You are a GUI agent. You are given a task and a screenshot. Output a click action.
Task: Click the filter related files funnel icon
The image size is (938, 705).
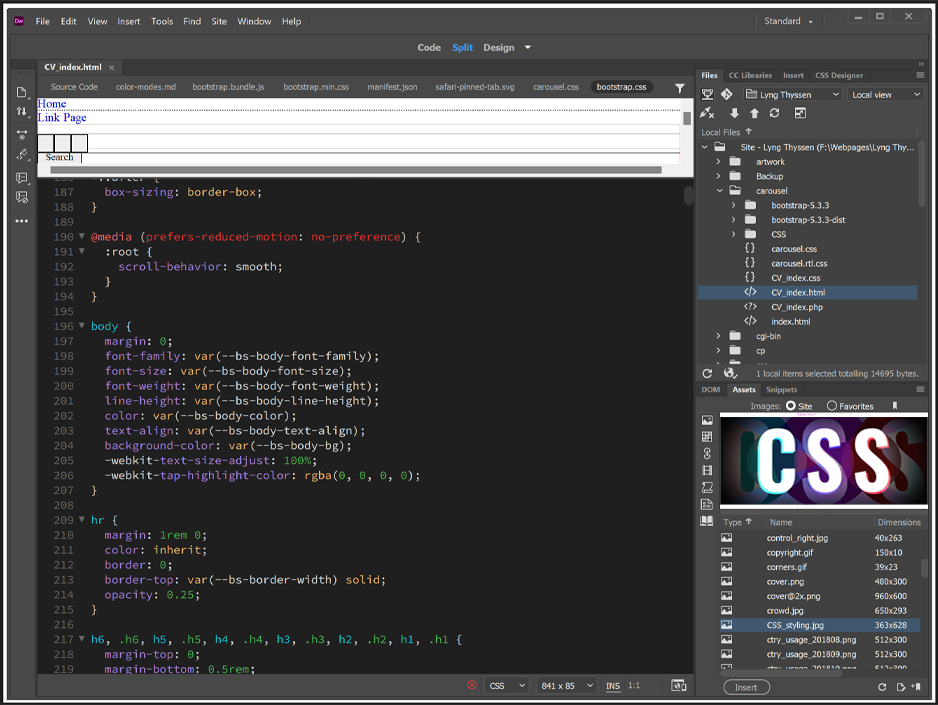click(680, 88)
